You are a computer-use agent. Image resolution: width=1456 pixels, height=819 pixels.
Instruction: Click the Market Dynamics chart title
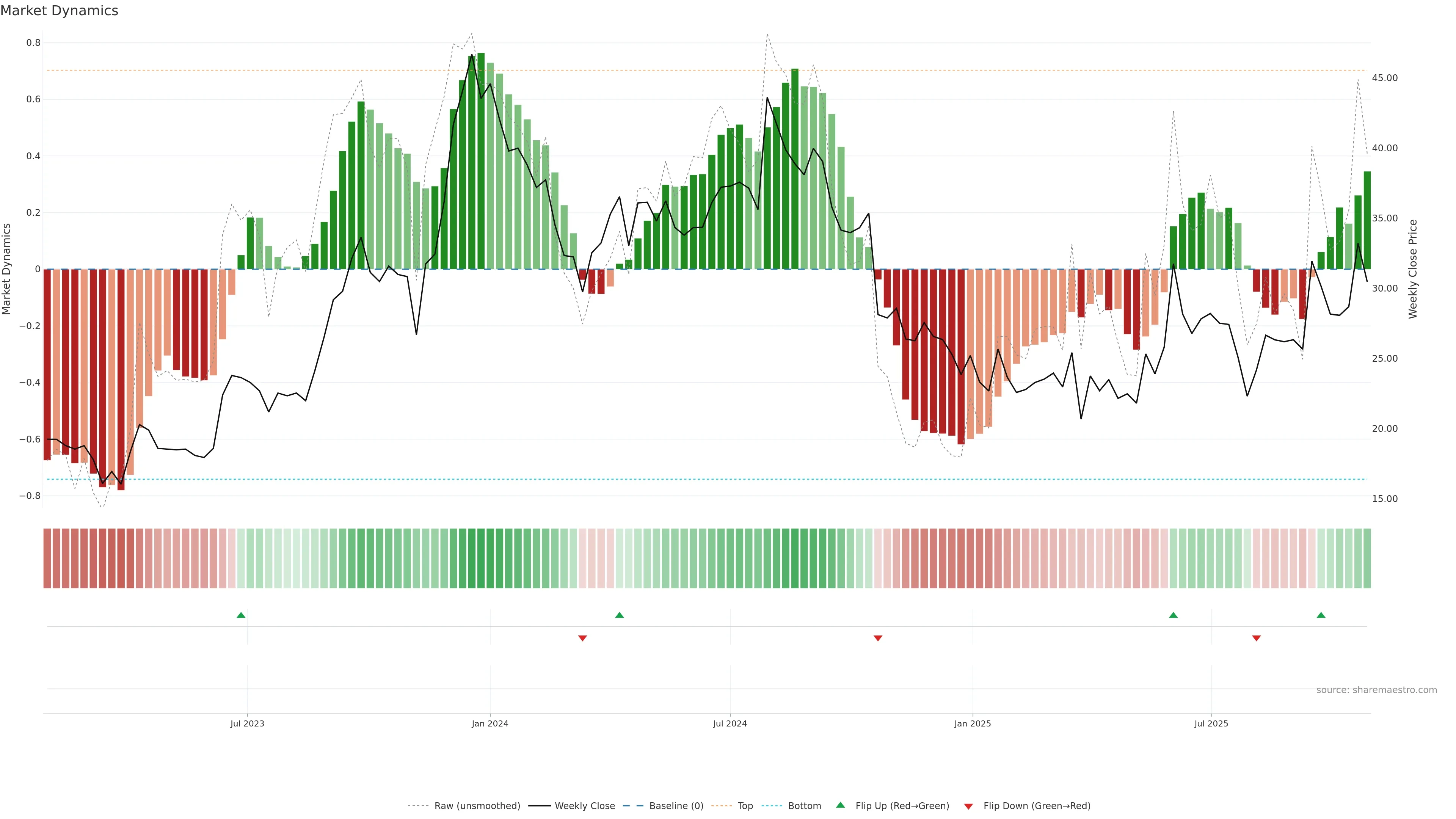(60, 11)
